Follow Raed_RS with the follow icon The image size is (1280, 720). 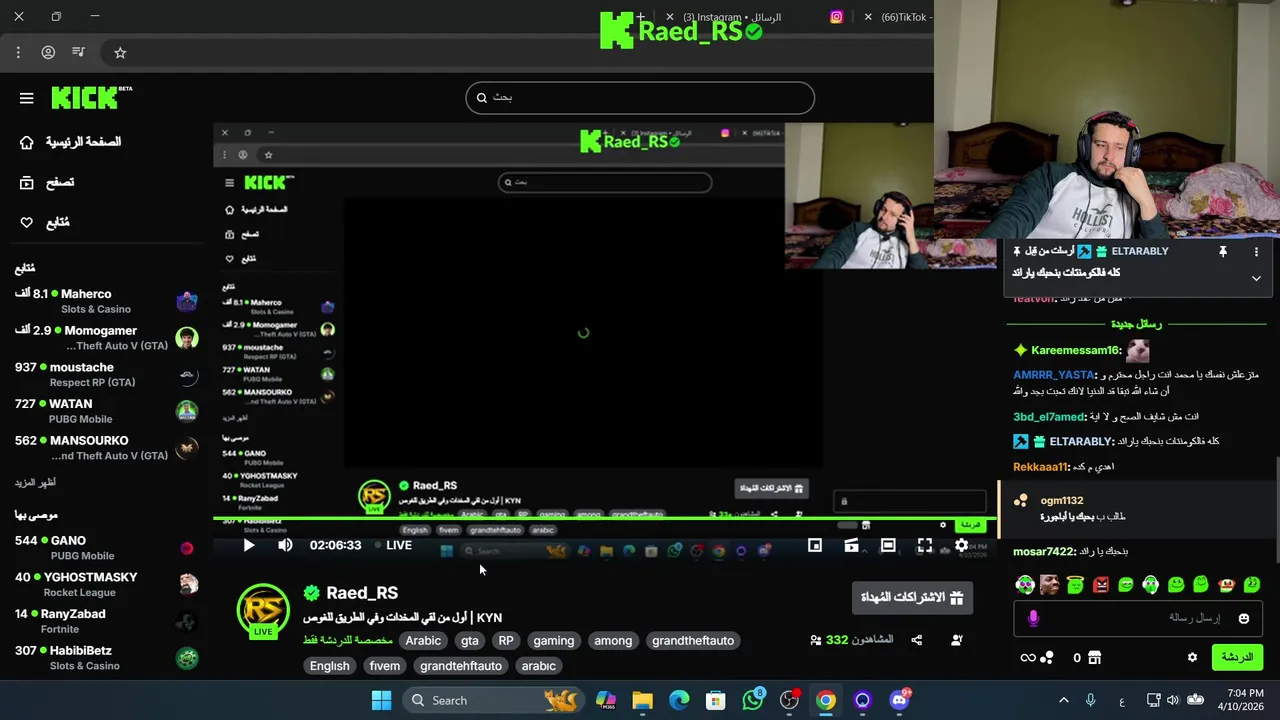(957, 640)
